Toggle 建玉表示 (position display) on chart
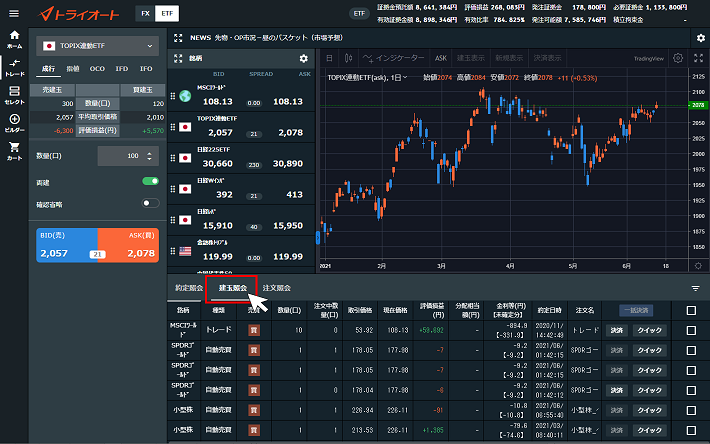The width and height of the screenshot is (710, 444). tap(470, 58)
